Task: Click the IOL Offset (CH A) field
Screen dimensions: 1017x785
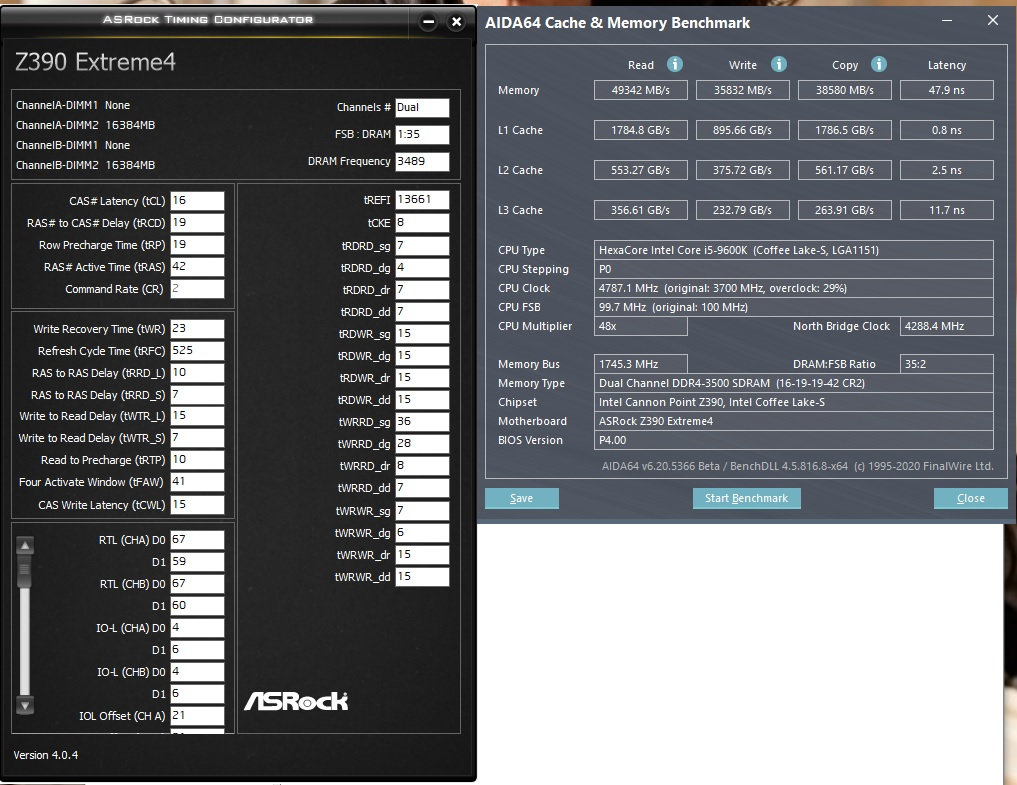Action: point(197,716)
